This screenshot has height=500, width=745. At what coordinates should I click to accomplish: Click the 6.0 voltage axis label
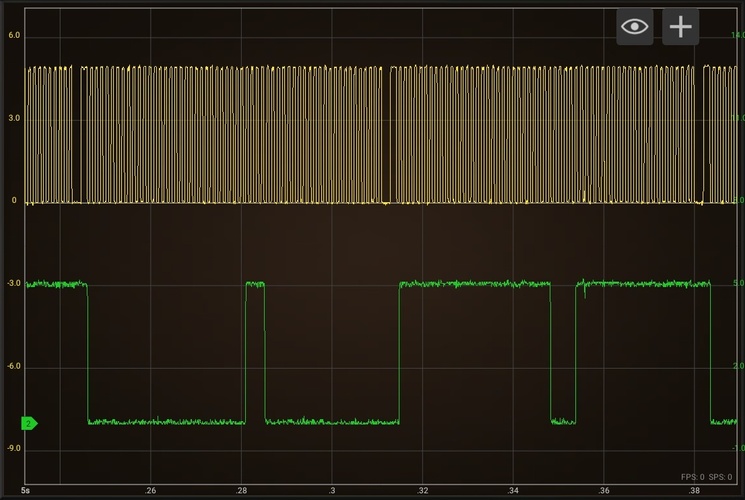point(14,36)
